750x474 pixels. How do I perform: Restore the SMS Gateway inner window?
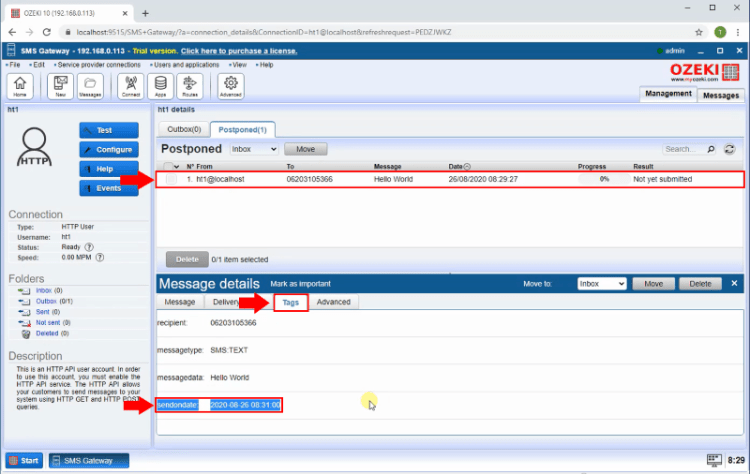point(720,51)
